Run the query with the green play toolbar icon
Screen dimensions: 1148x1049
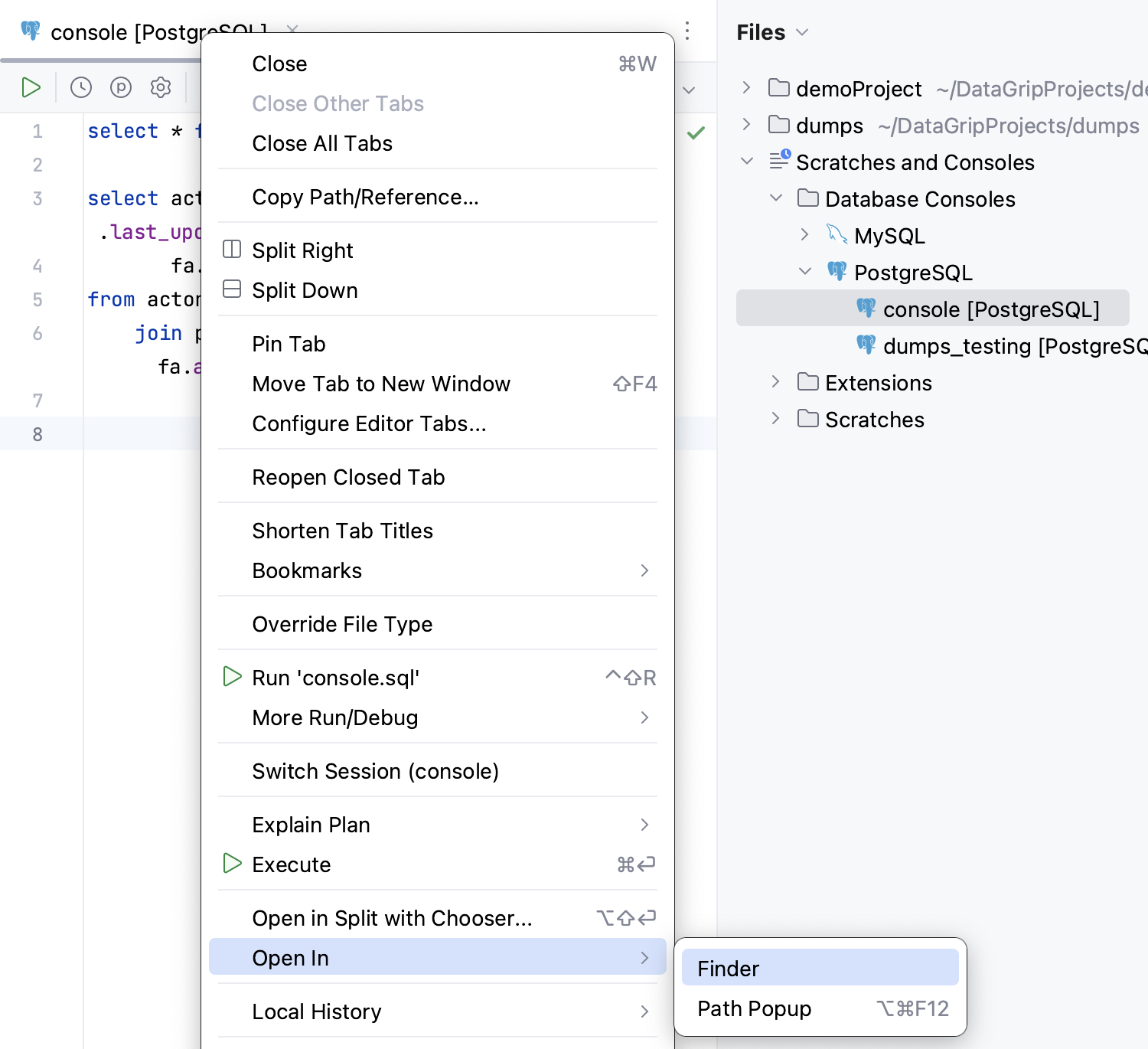point(31,87)
